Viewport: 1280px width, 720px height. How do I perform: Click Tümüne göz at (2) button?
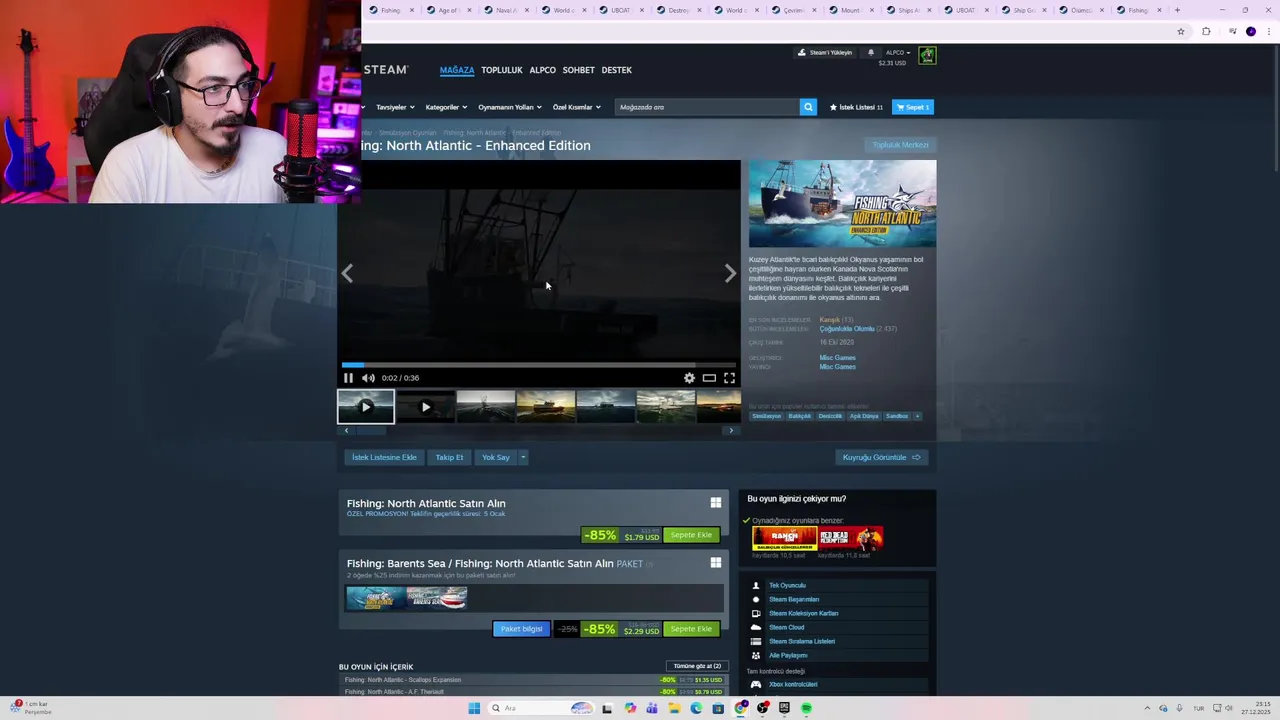[x=697, y=666]
